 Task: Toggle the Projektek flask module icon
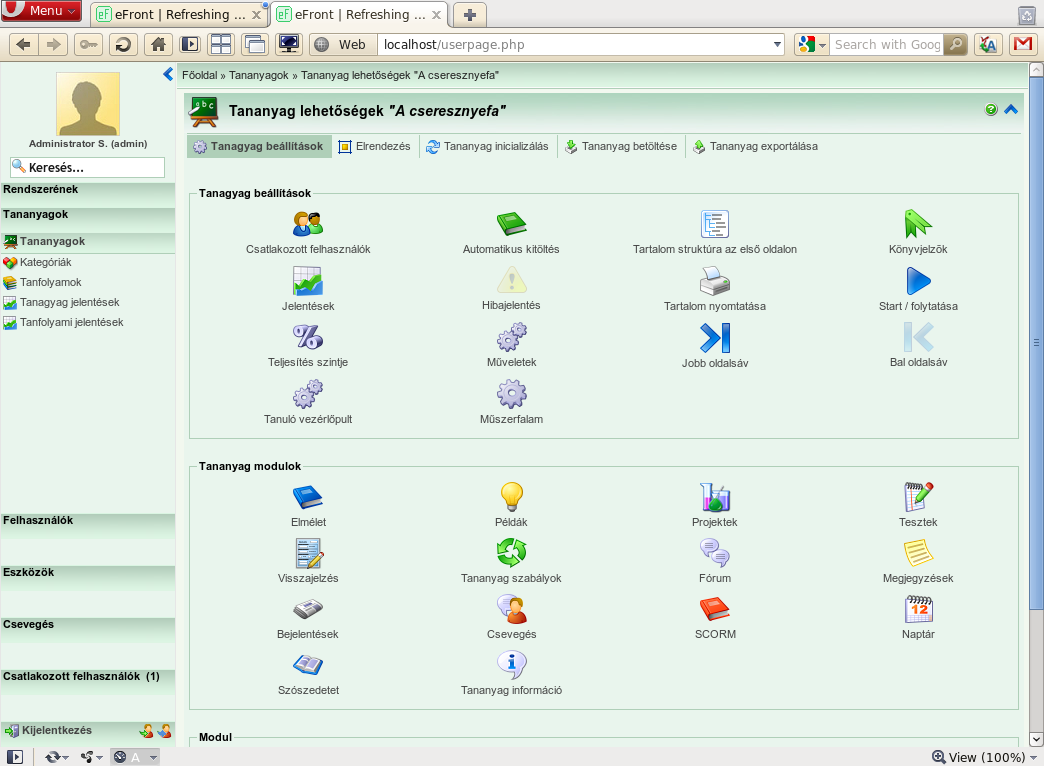point(714,497)
